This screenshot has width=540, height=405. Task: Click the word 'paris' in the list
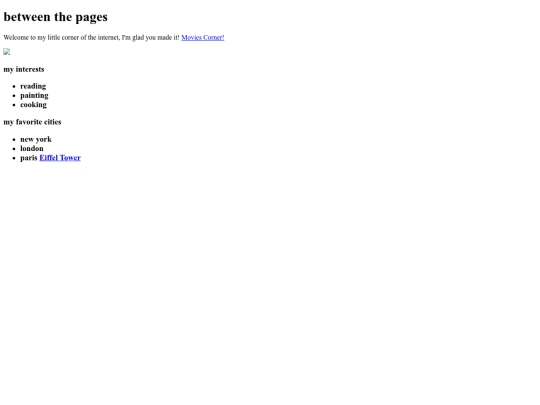coord(29,158)
